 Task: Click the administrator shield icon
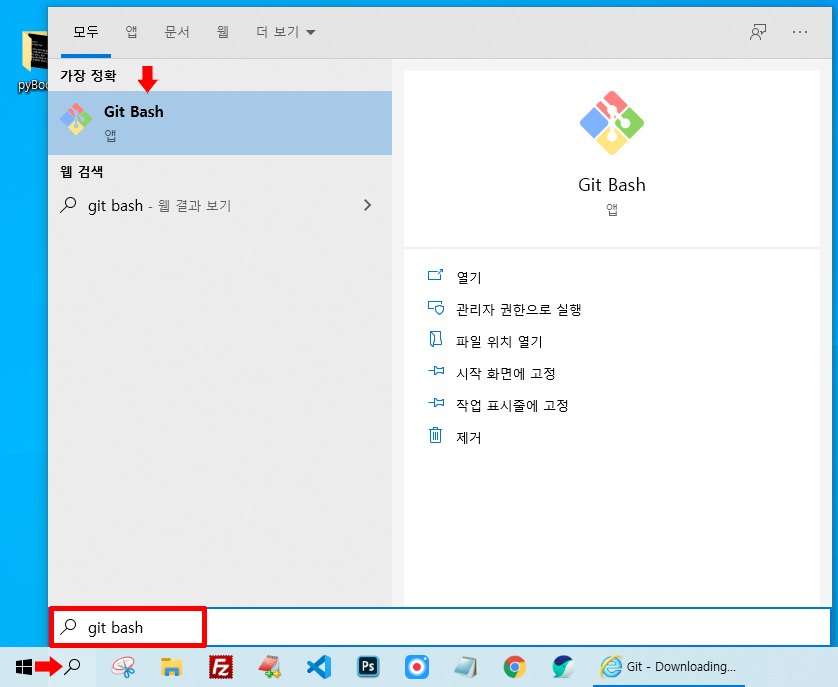(x=436, y=307)
